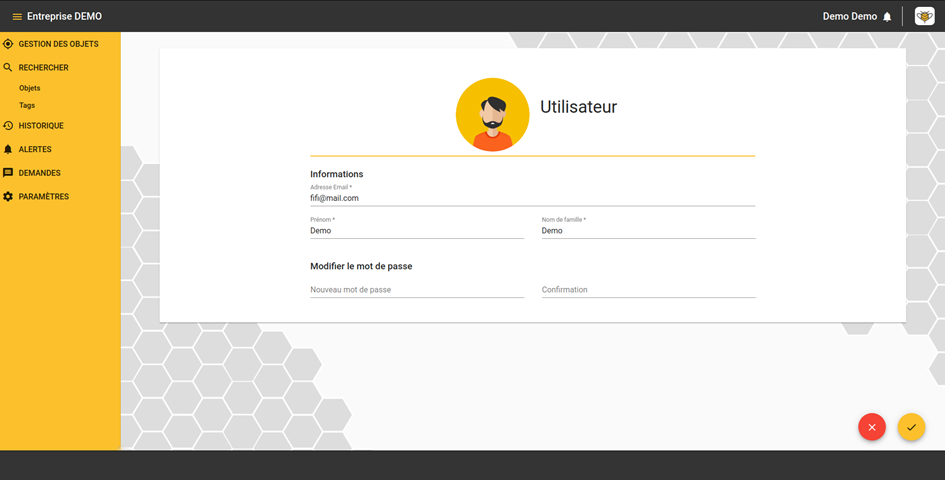Click the Demo Demo username
Screen dimensions: 945x480
point(850,16)
